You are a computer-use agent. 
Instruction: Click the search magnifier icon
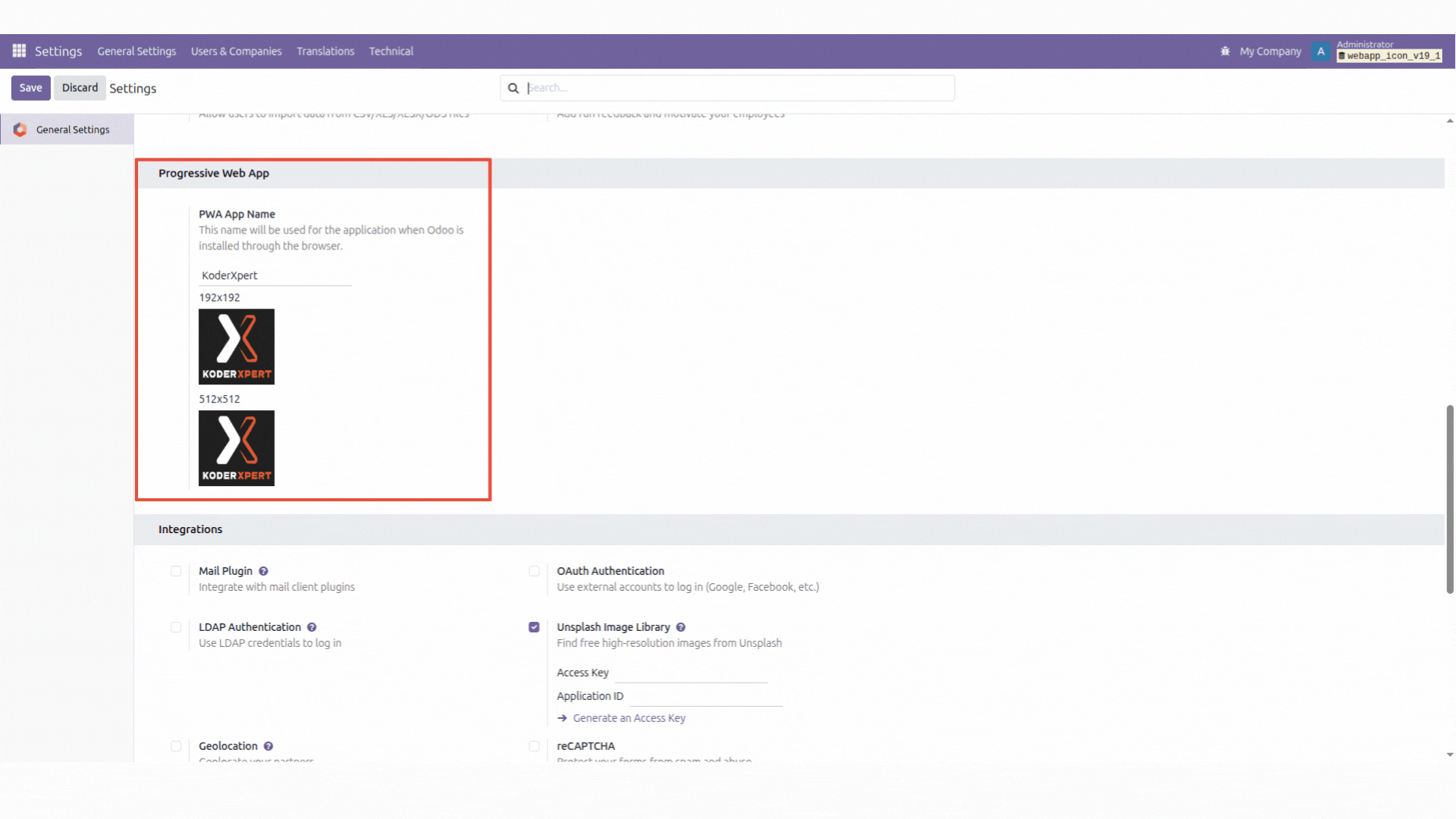tap(513, 88)
